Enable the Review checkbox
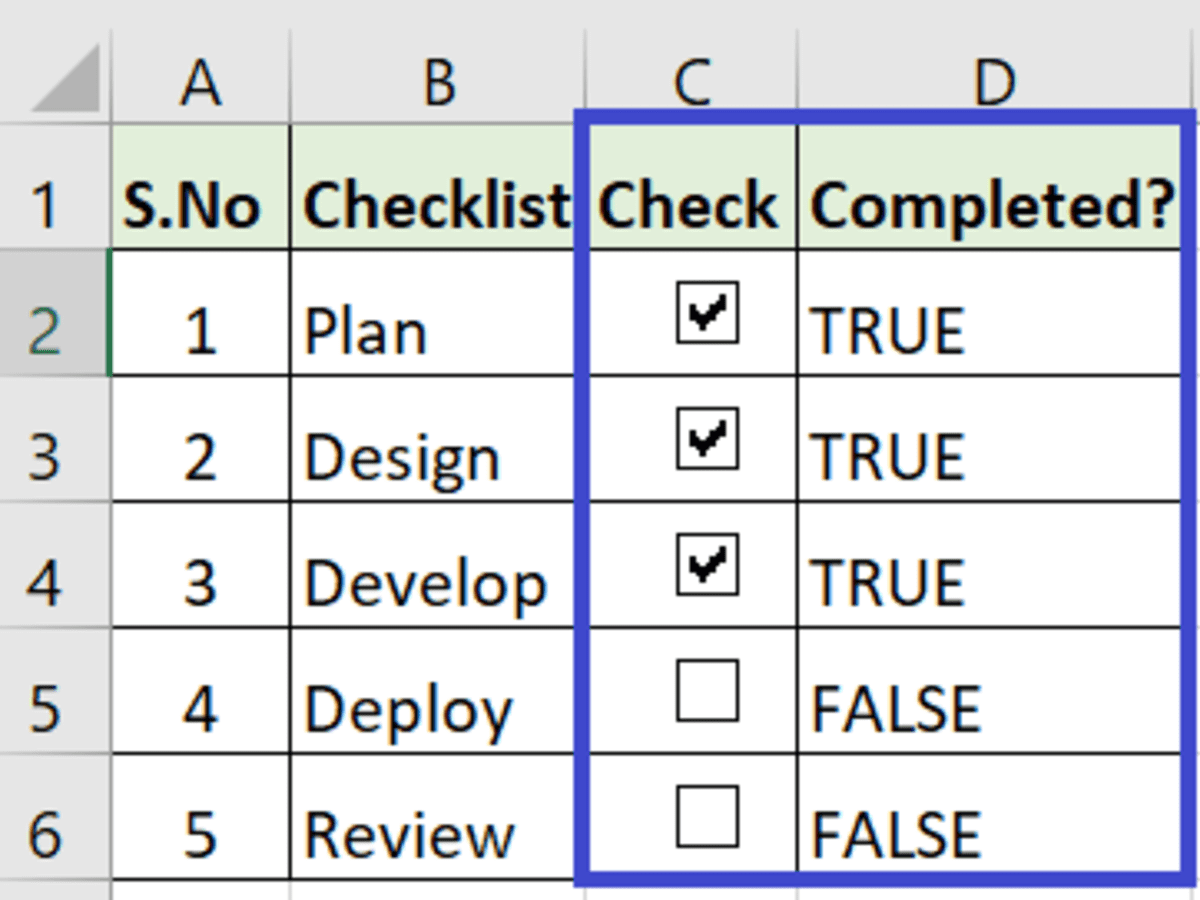 (x=707, y=816)
